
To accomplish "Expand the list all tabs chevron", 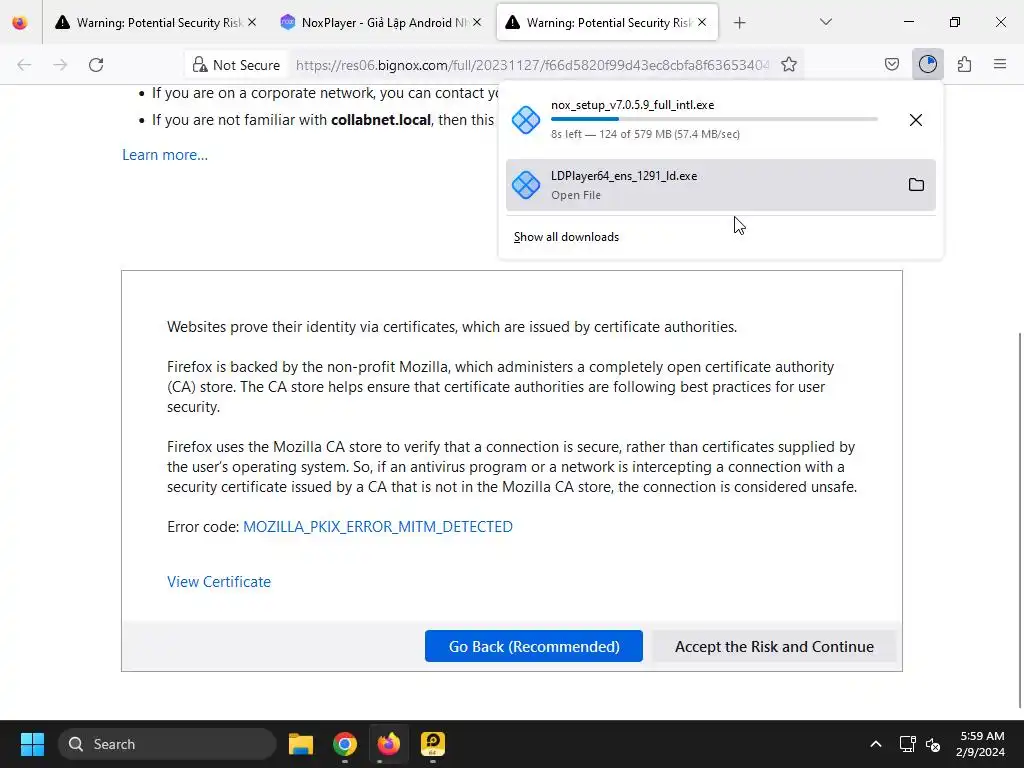I will click(825, 22).
